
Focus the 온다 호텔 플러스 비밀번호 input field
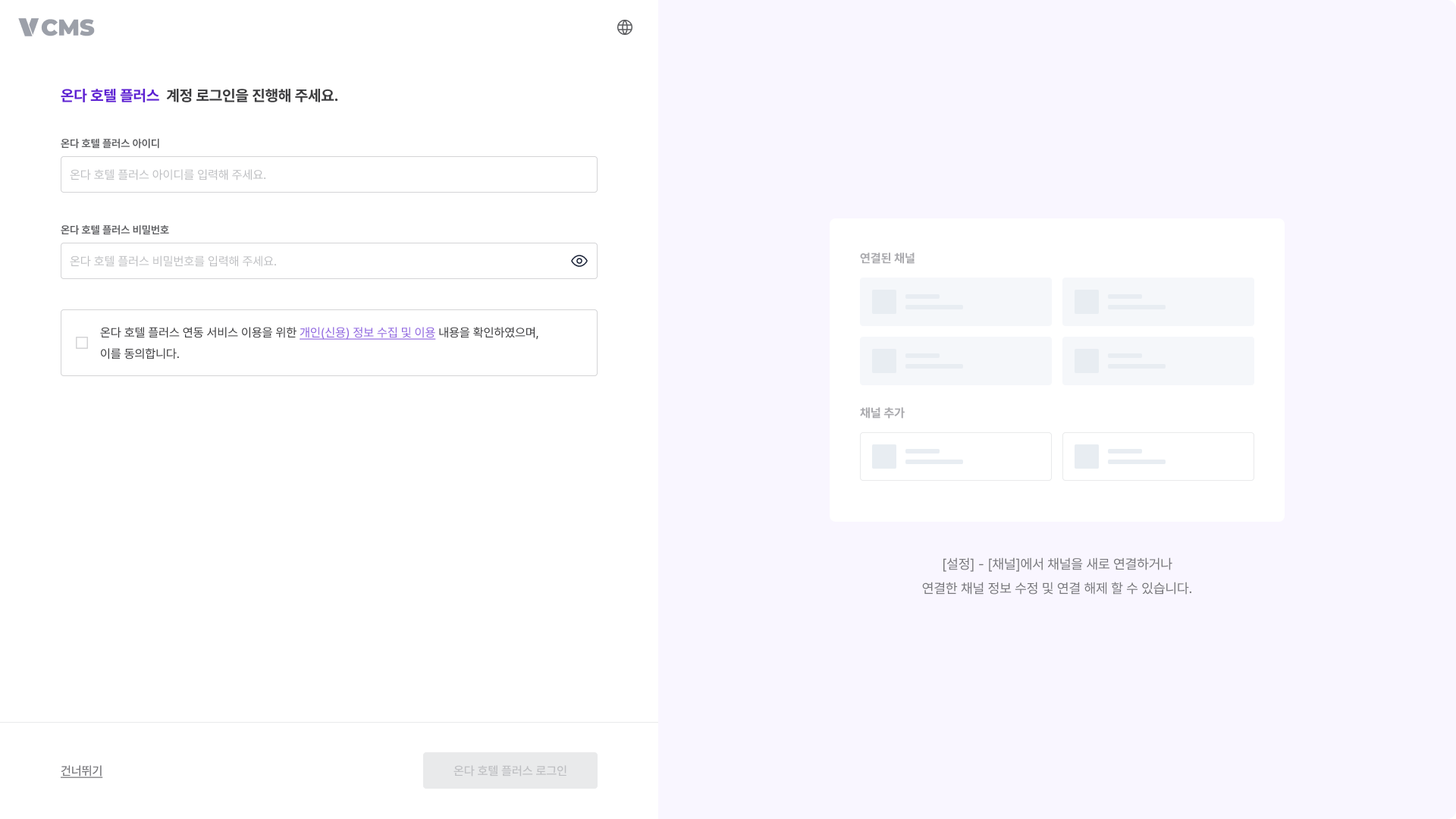click(311, 261)
